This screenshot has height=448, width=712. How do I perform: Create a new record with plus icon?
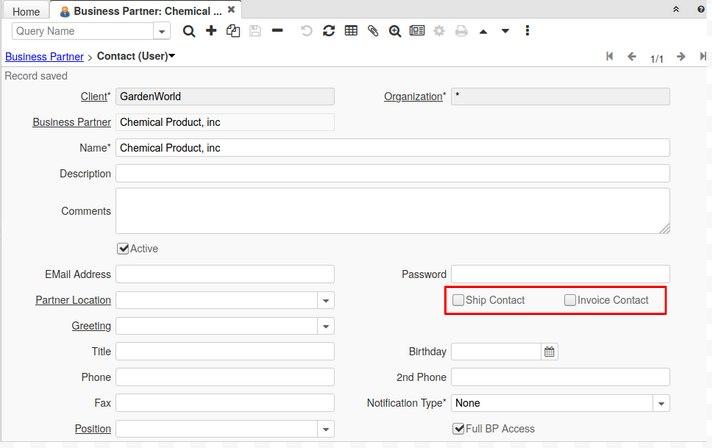coord(211,31)
